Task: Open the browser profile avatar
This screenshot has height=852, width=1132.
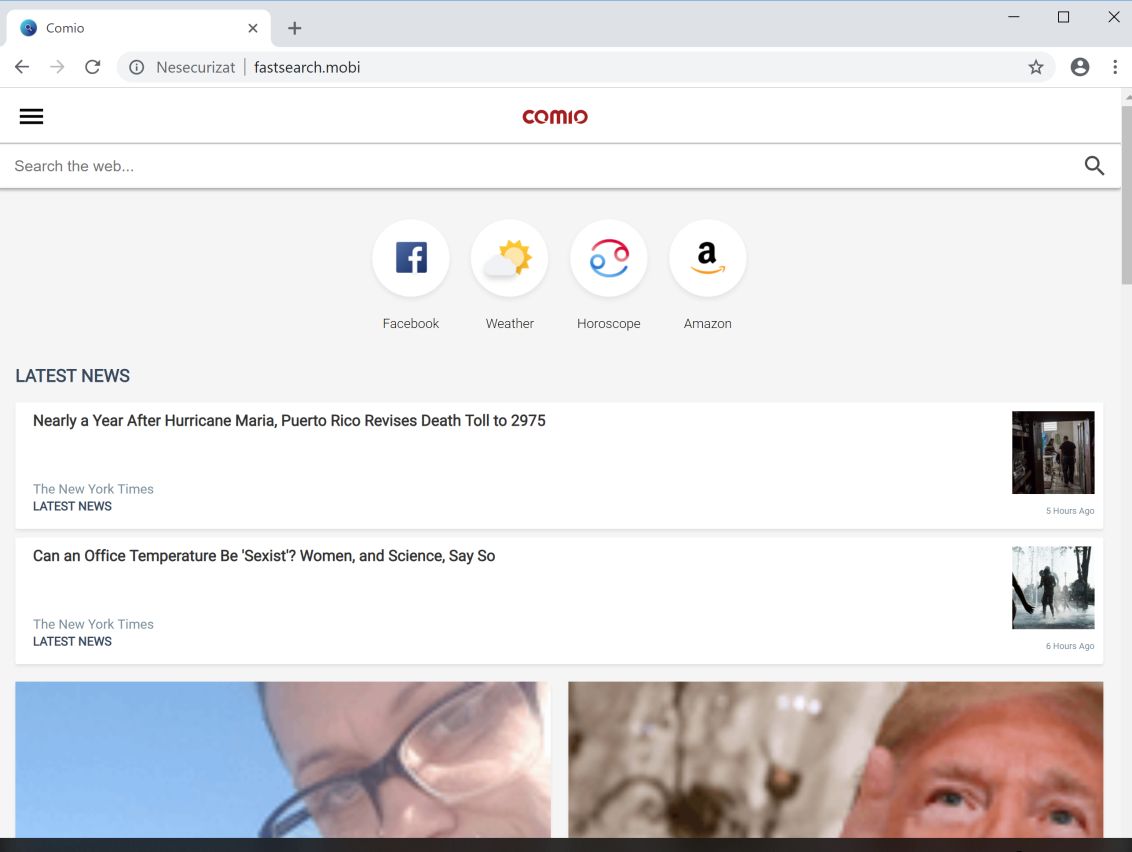Action: [x=1079, y=66]
